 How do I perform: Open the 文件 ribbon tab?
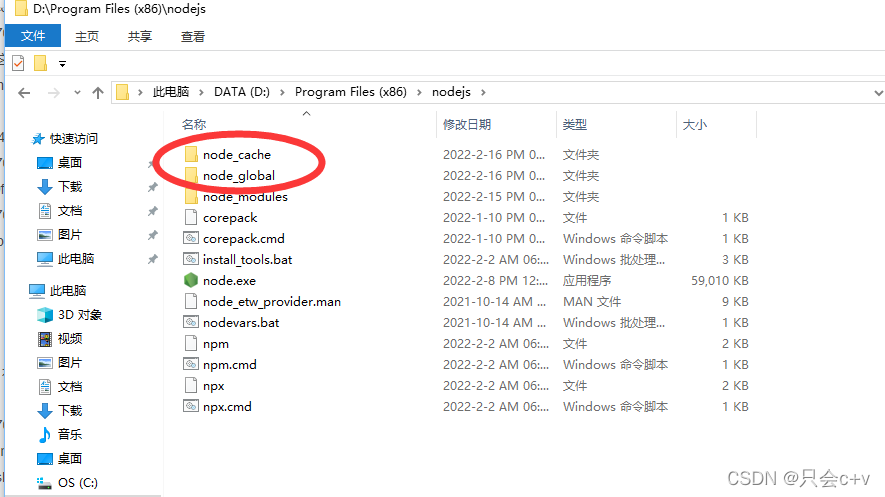coord(33,36)
